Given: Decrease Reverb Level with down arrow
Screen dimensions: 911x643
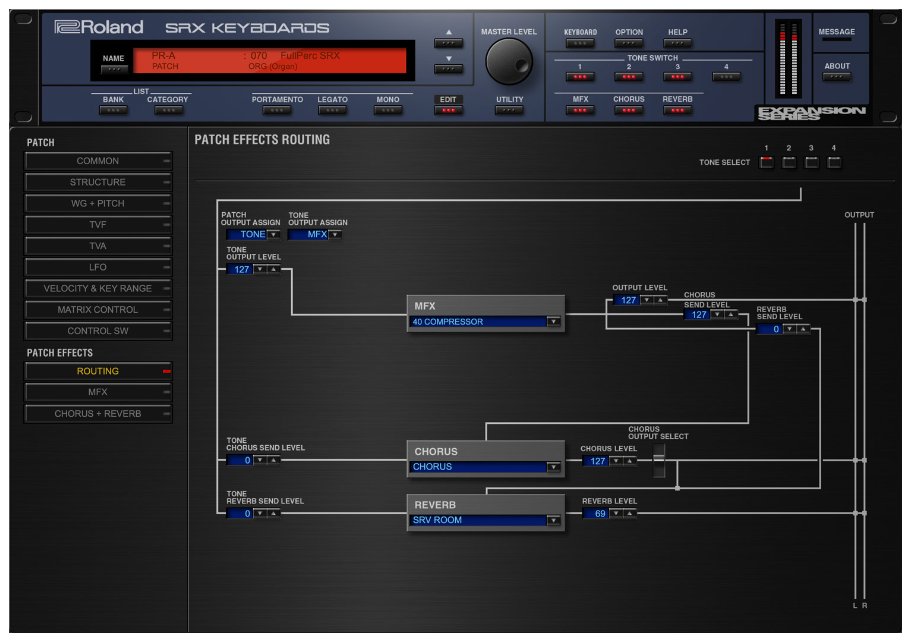Looking at the screenshot, I should click(616, 513).
